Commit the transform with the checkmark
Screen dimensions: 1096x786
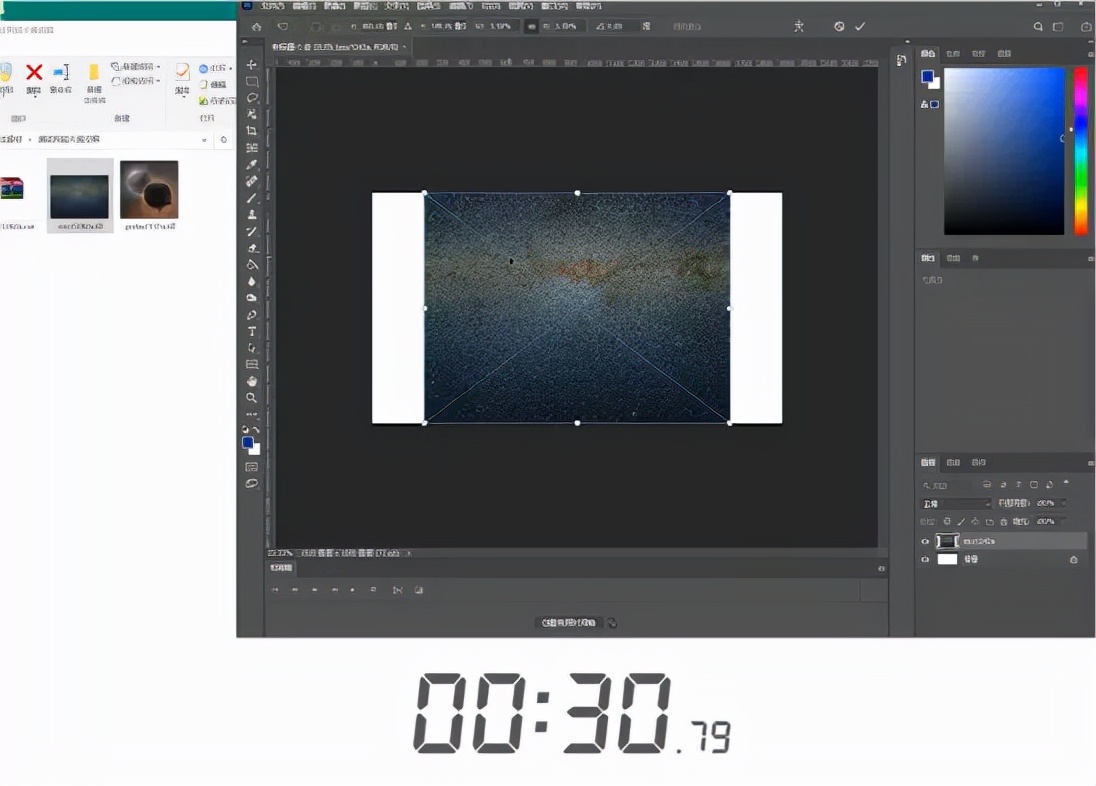click(860, 27)
